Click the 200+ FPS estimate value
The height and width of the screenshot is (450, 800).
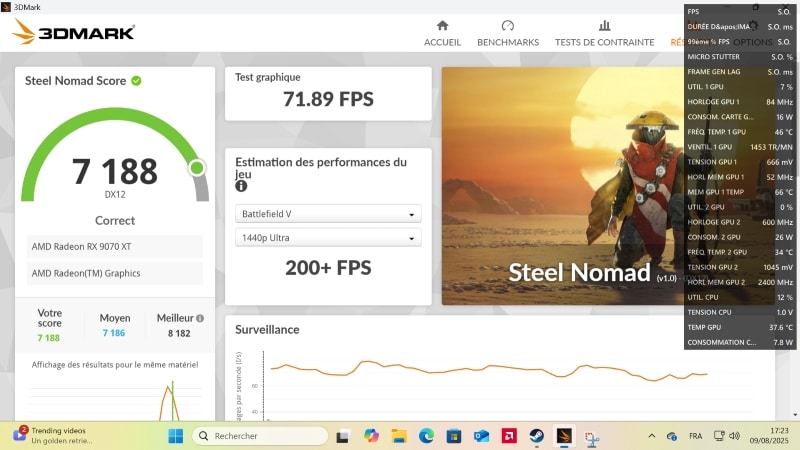coord(328,268)
